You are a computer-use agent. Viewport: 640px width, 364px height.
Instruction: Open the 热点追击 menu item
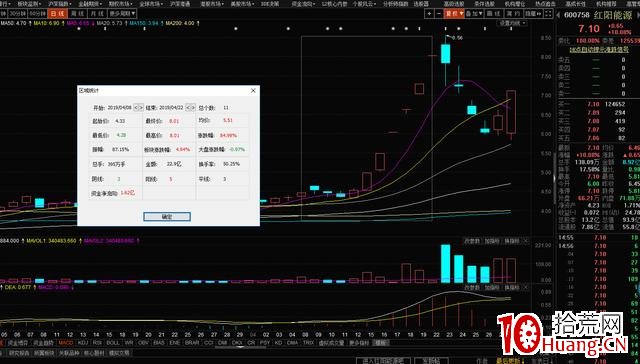(x=546, y=4)
